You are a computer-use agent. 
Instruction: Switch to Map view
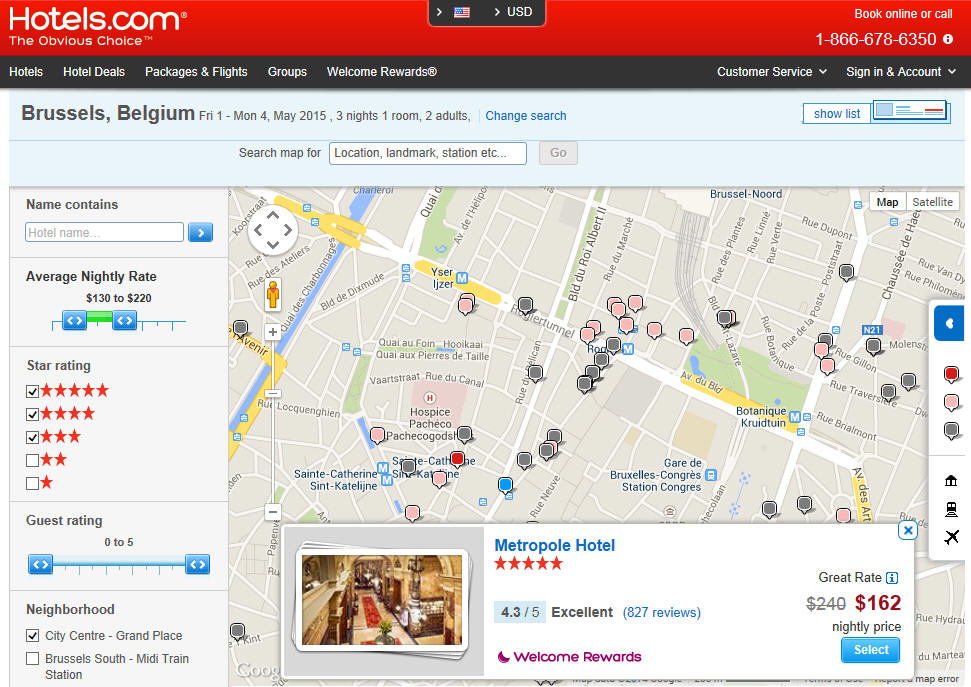tap(887, 202)
